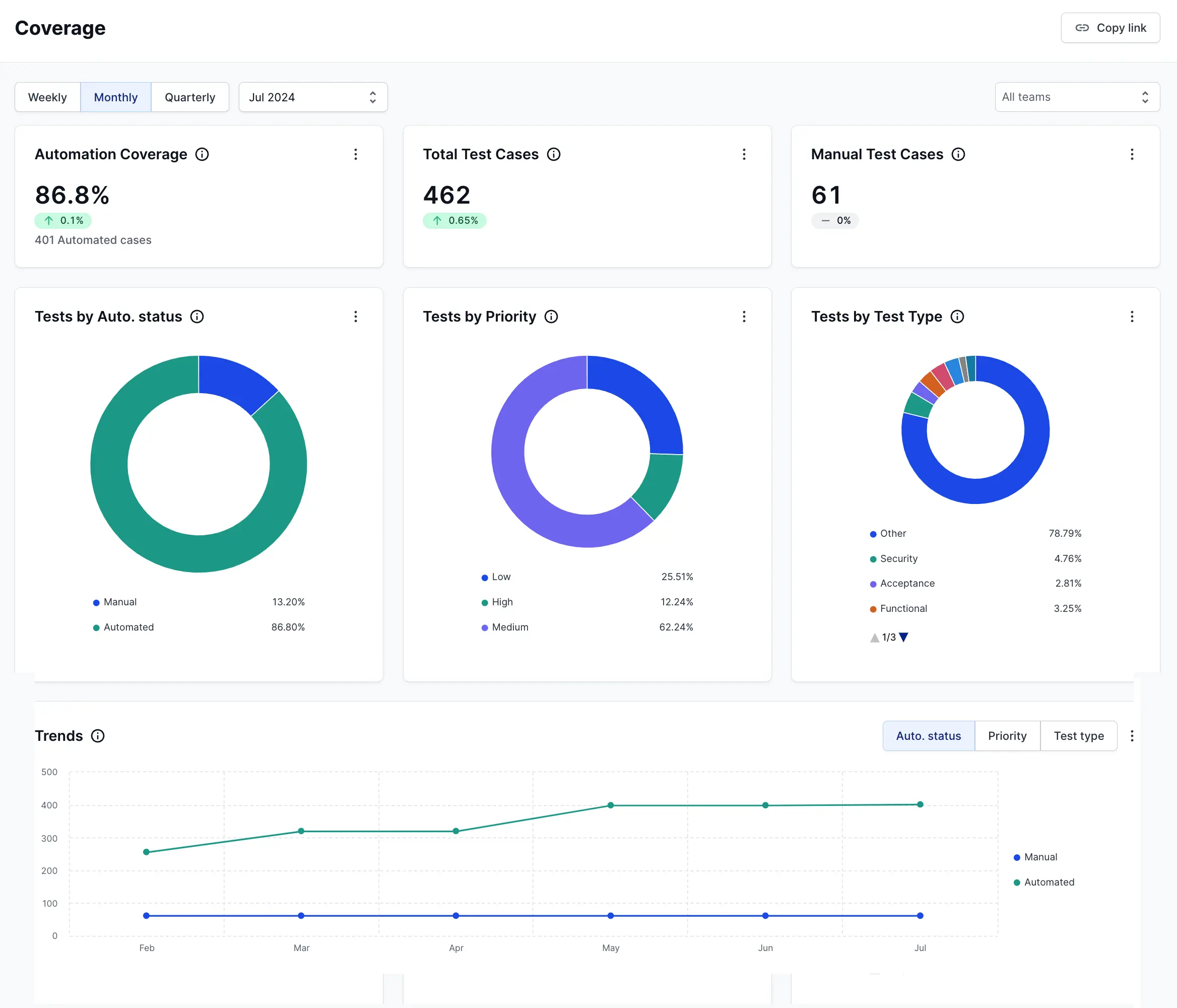This screenshot has height=1008, width=1177.
Task: Open Automation Coverage card options menu
Action: tap(356, 155)
